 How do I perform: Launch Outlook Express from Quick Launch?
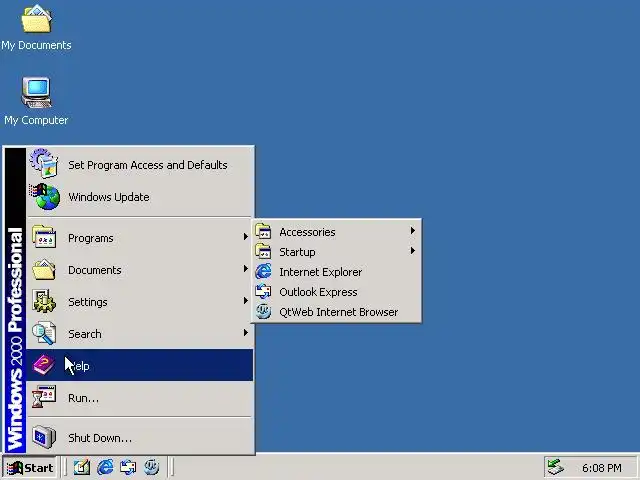(x=128, y=467)
